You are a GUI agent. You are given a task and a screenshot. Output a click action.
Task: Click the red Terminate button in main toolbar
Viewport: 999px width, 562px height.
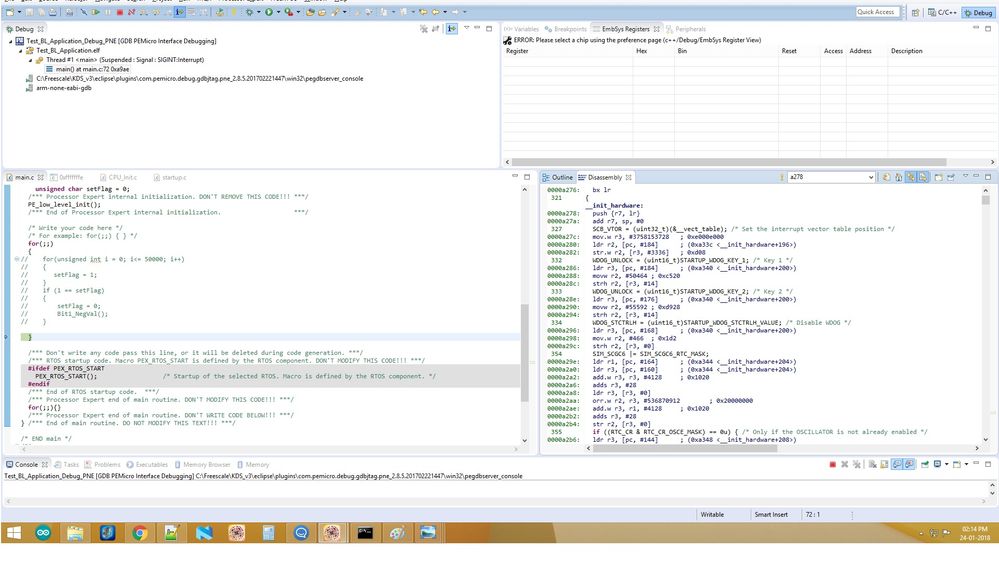(120, 12)
